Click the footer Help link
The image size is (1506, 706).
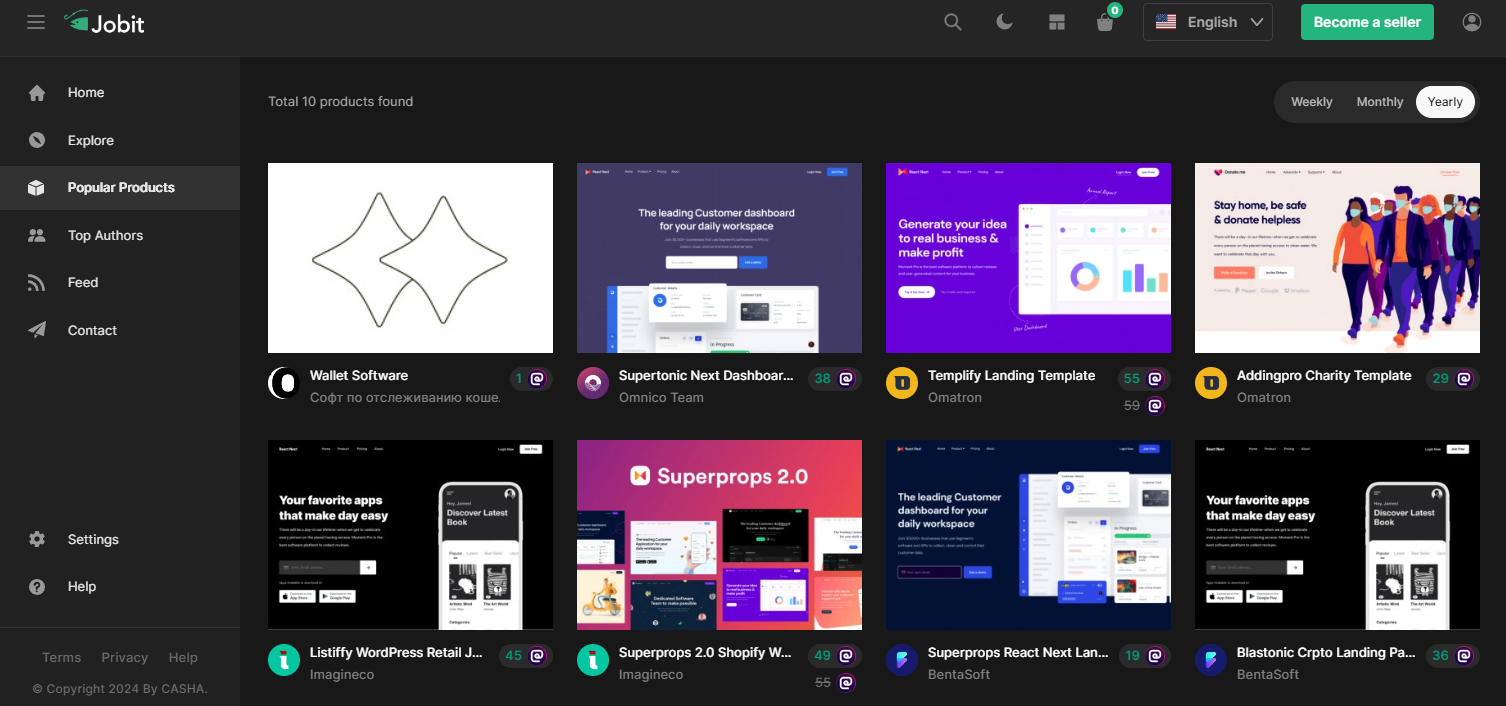183,657
